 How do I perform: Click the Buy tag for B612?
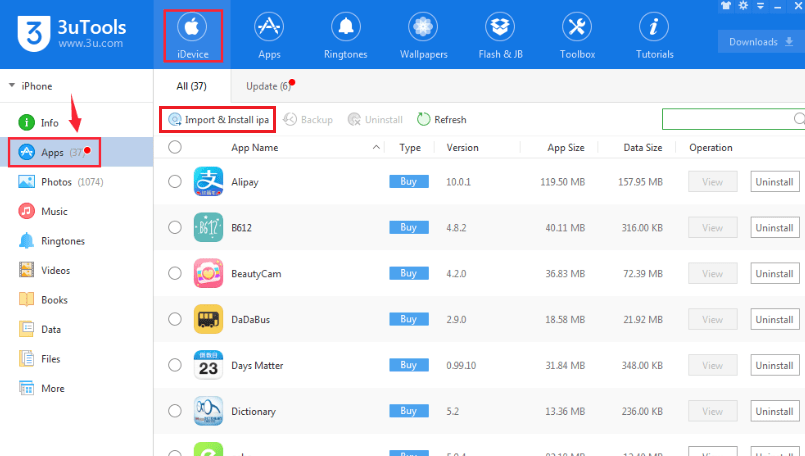(409, 227)
